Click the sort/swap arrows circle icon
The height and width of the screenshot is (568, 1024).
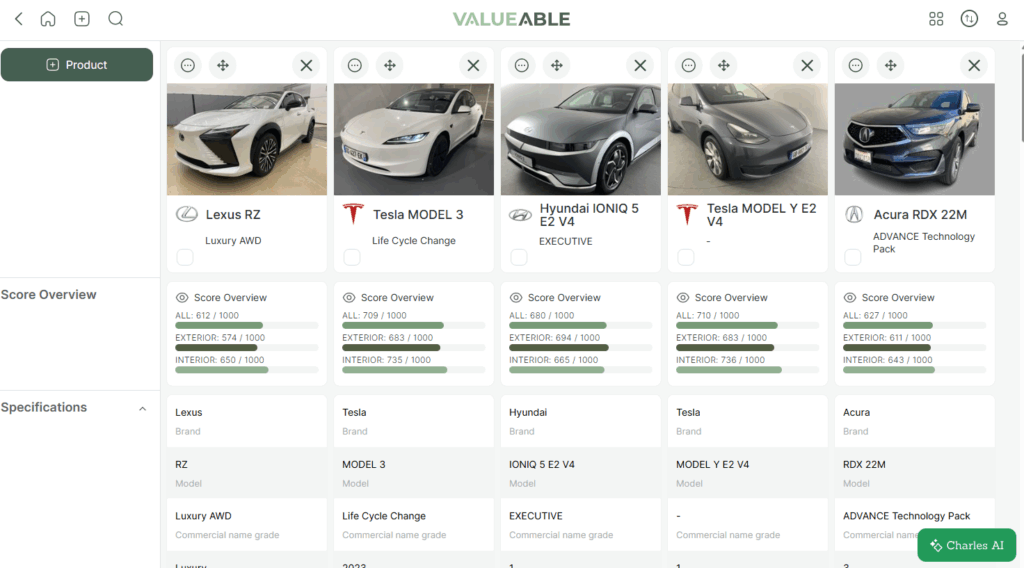pos(969,19)
